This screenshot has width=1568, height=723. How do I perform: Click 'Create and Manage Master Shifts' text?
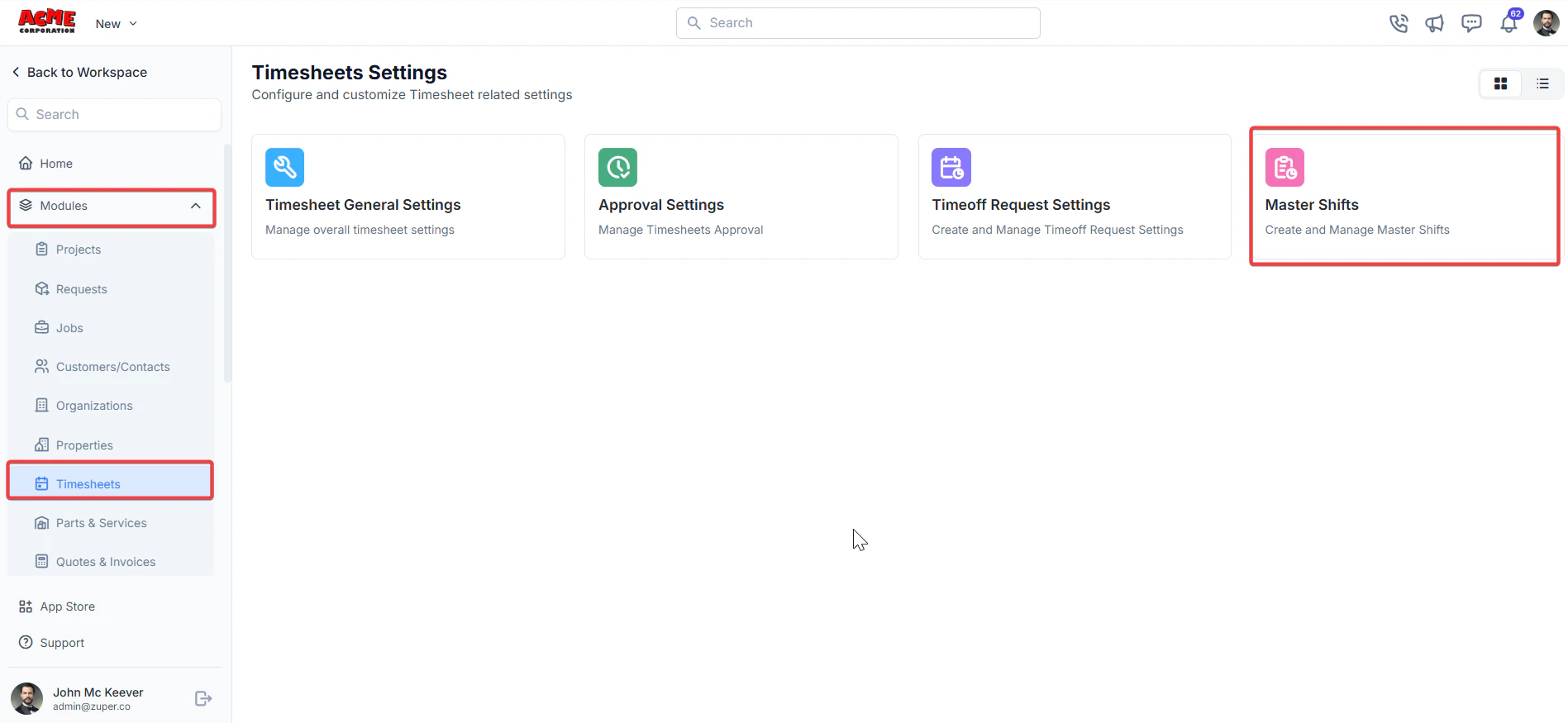(x=1357, y=230)
